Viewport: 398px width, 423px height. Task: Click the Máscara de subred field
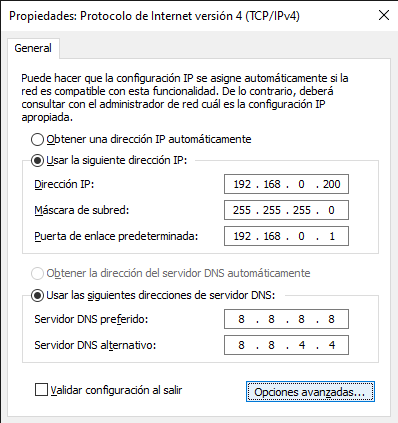coord(286,210)
